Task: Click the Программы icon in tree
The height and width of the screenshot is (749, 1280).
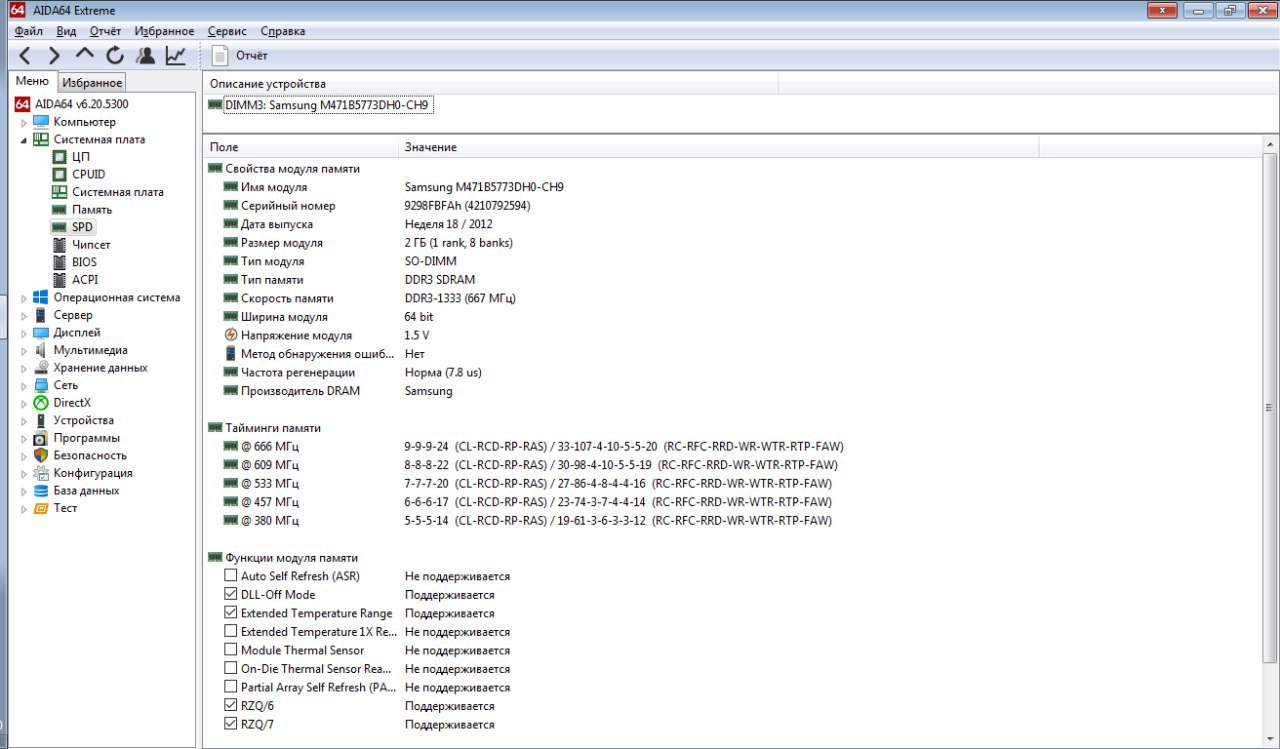Action: [41, 438]
